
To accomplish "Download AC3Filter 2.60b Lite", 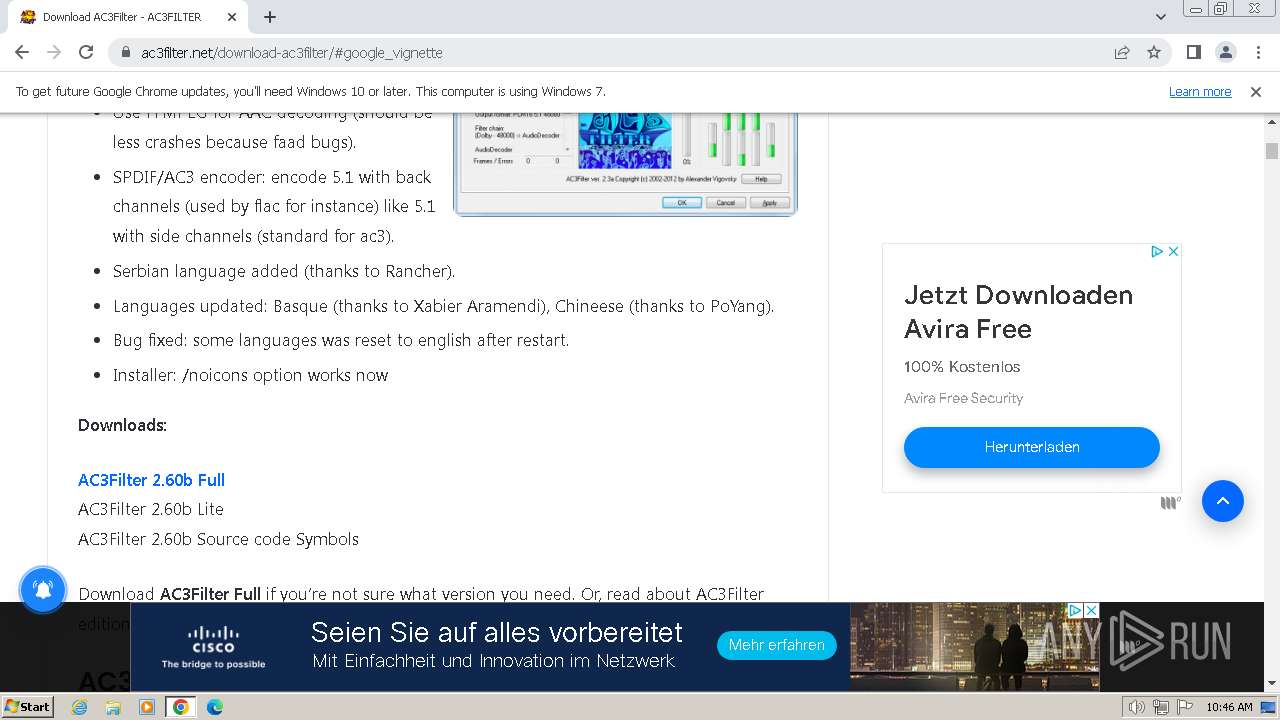I will tap(151, 509).
